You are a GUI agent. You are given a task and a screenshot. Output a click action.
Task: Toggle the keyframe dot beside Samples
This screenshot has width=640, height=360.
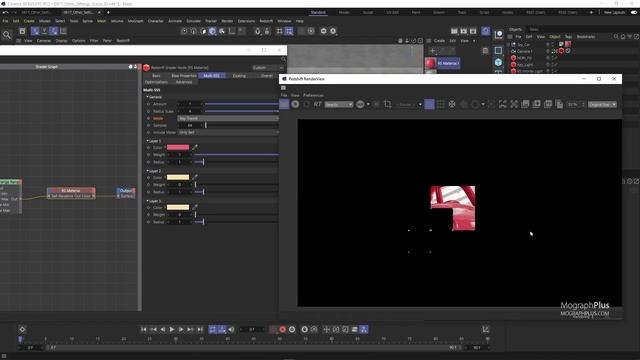(x=149, y=125)
